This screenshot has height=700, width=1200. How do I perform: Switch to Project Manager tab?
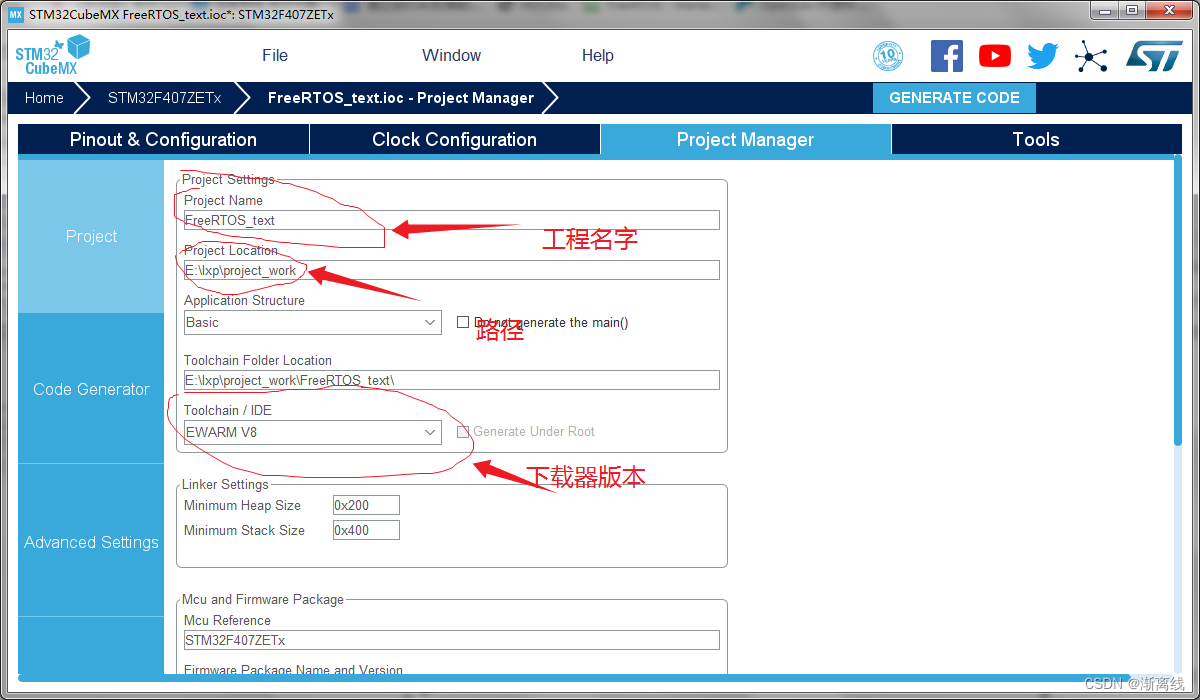point(745,140)
